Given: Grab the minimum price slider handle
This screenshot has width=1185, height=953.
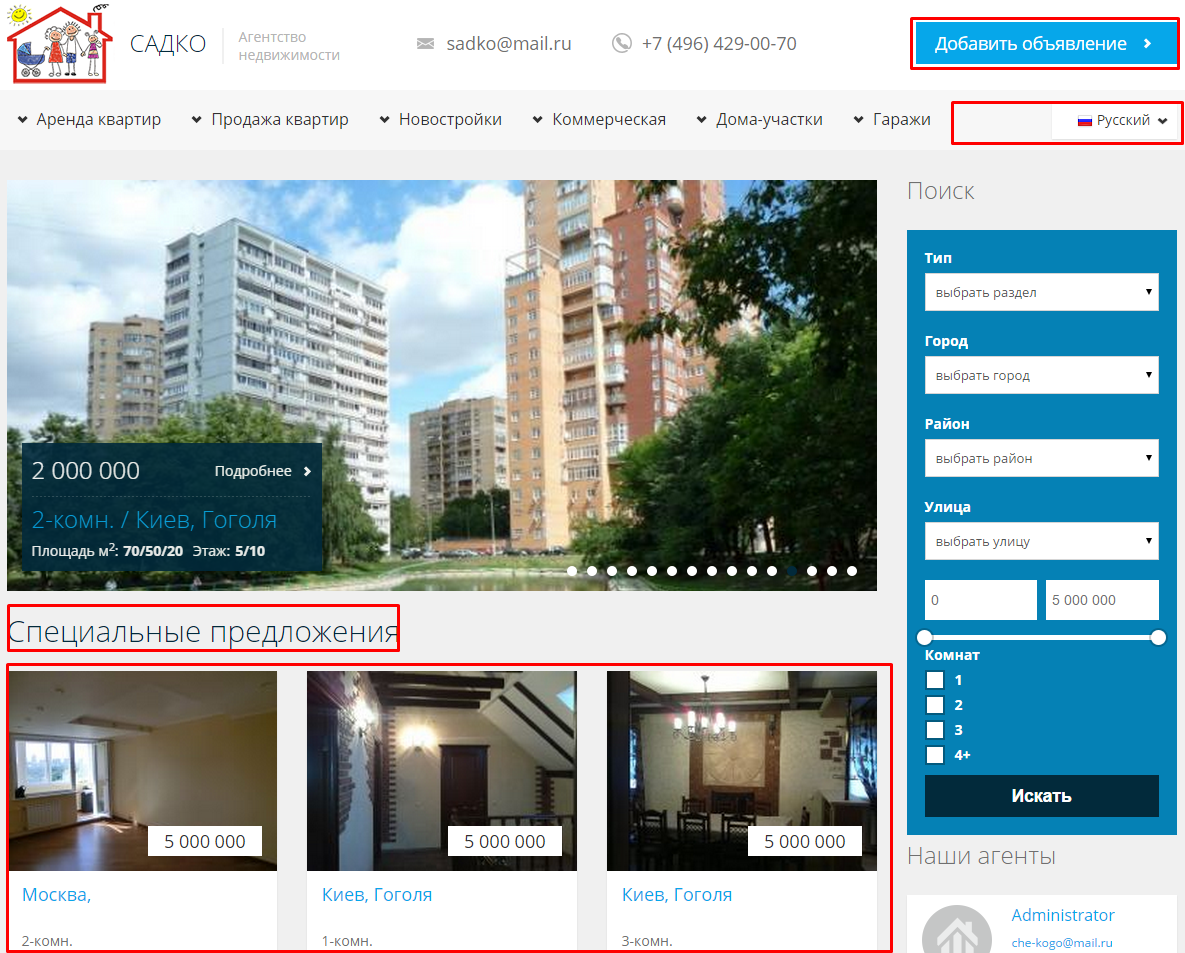Looking at the screenshot, I should 924,638.
